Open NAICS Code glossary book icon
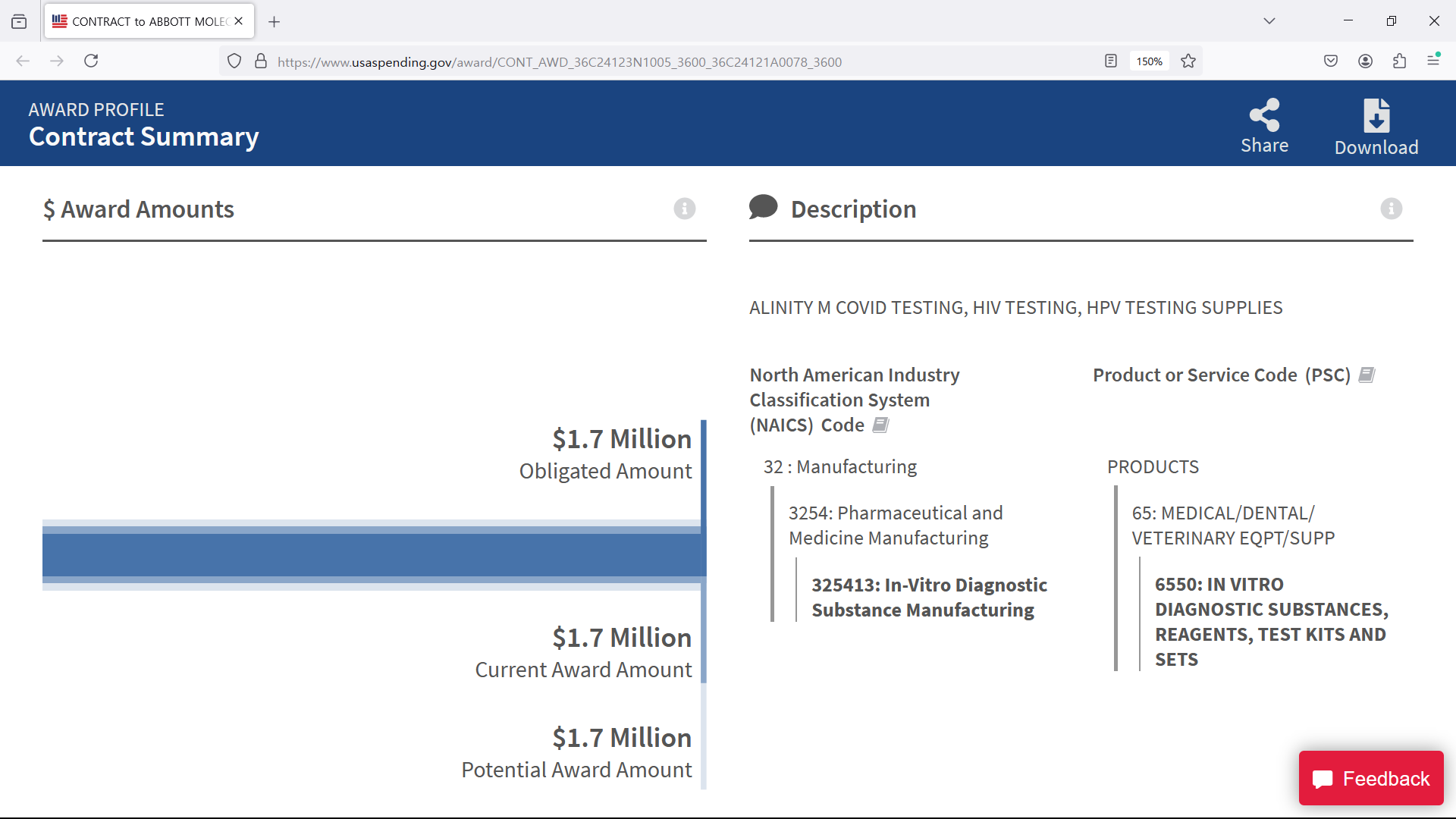Image resolution: width=1456 pixels, height=819 pixels. coord(880,425)
